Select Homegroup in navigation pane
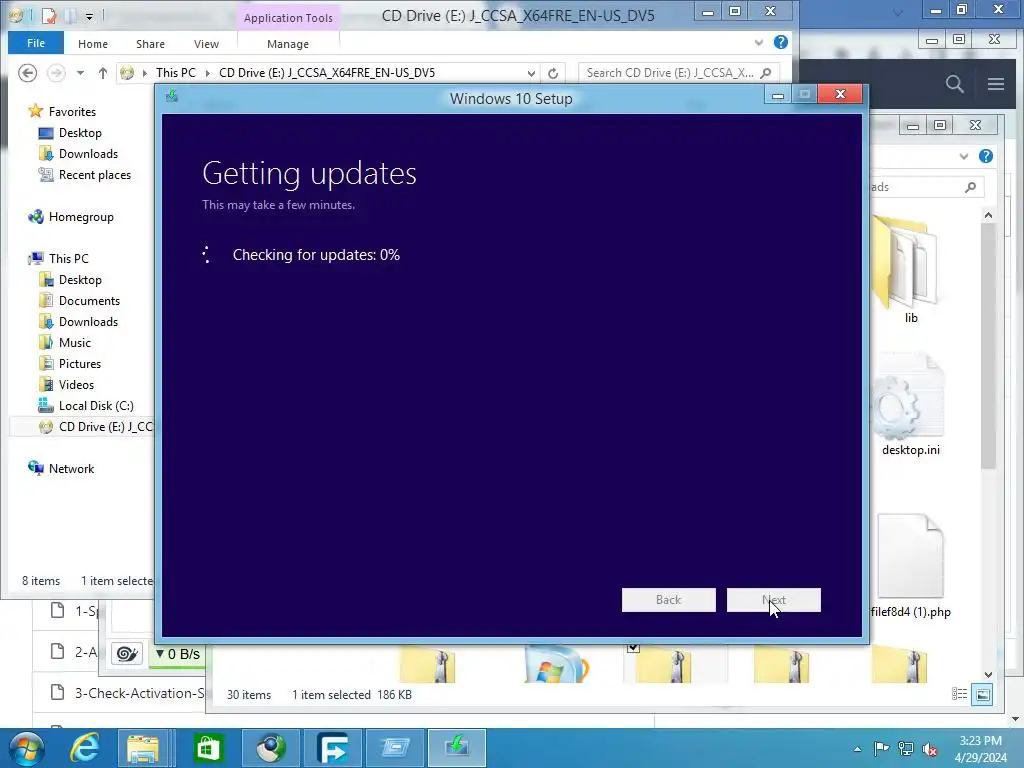The width and height of the screenshot is (1024, 768). [81, 217]
